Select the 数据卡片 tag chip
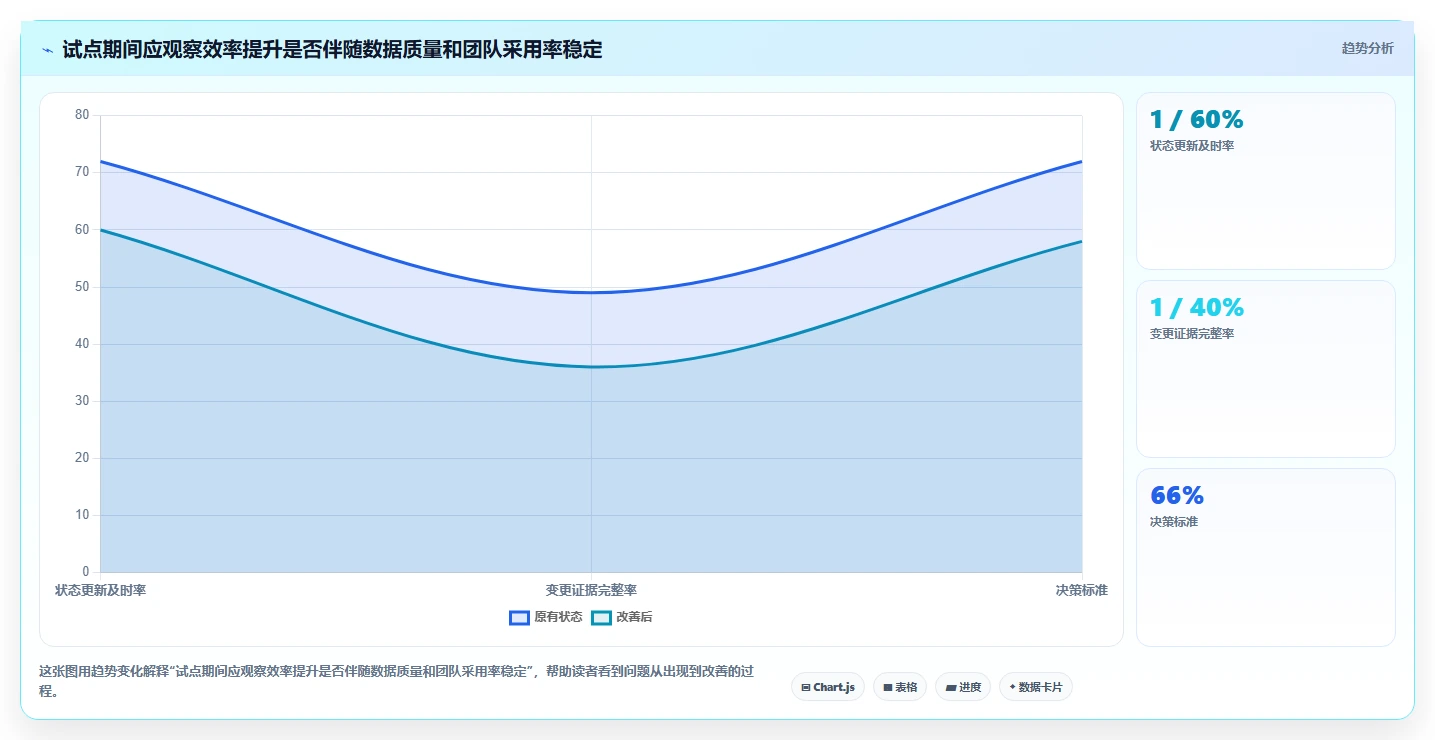Image resolution: width=1435 pixels, height=740 pixels. point(1036,687)
